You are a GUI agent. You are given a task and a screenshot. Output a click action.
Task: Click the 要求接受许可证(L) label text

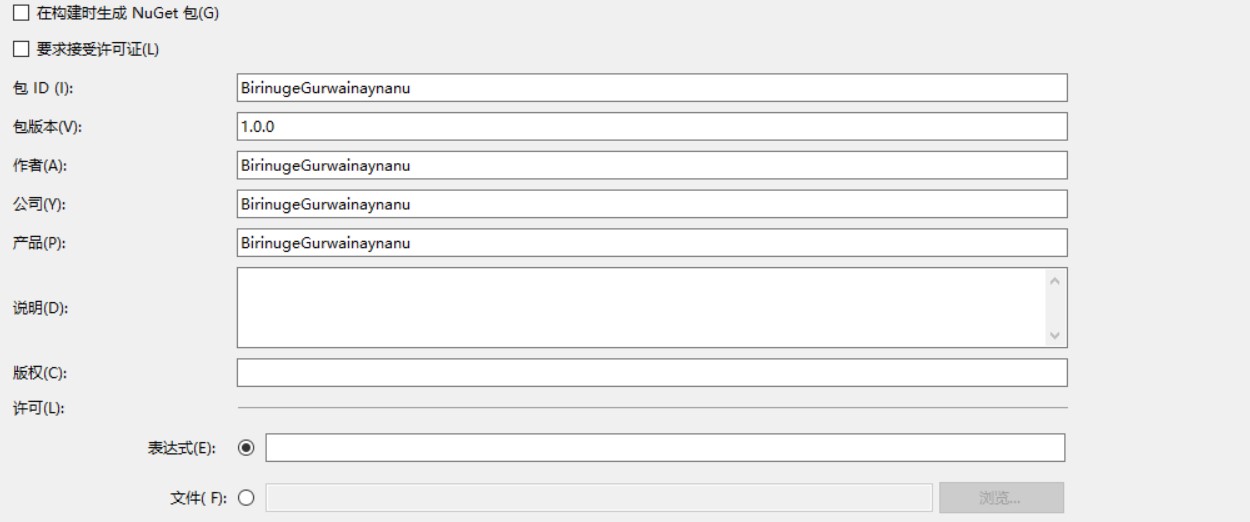pyautogui.click(x=98, y=49)
